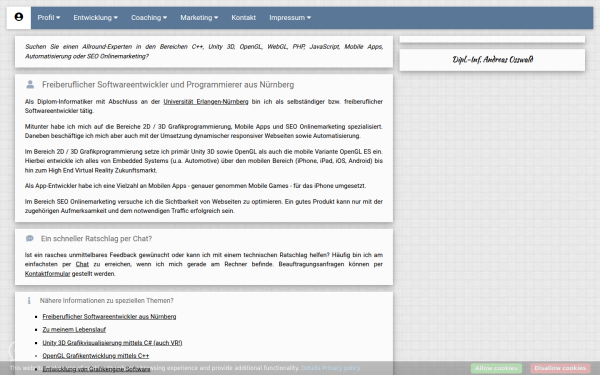Open the Privacy policy link

tap(341, 368)
